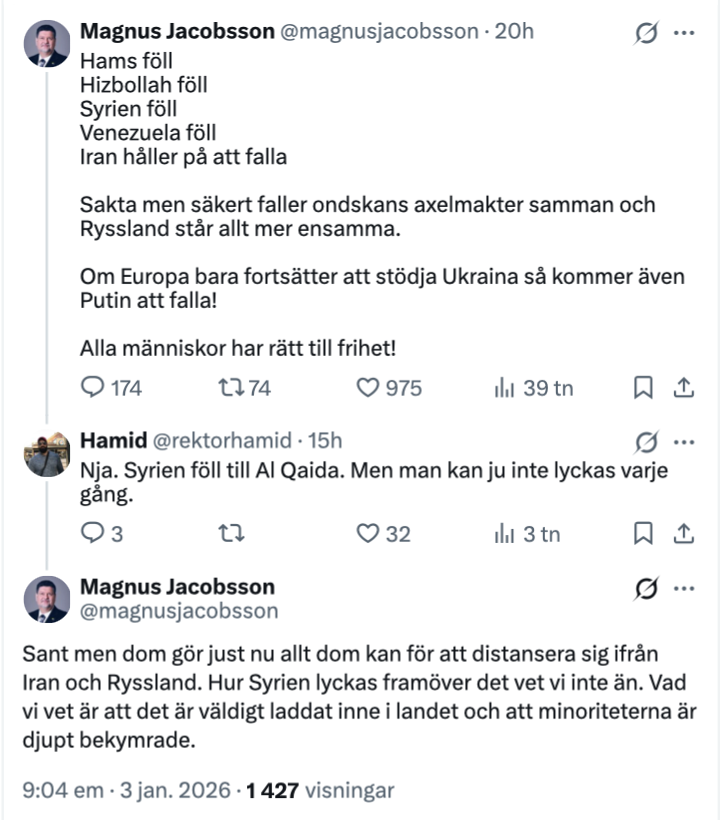Reply to Magnus Jacobsson's original post

(92, 388)
